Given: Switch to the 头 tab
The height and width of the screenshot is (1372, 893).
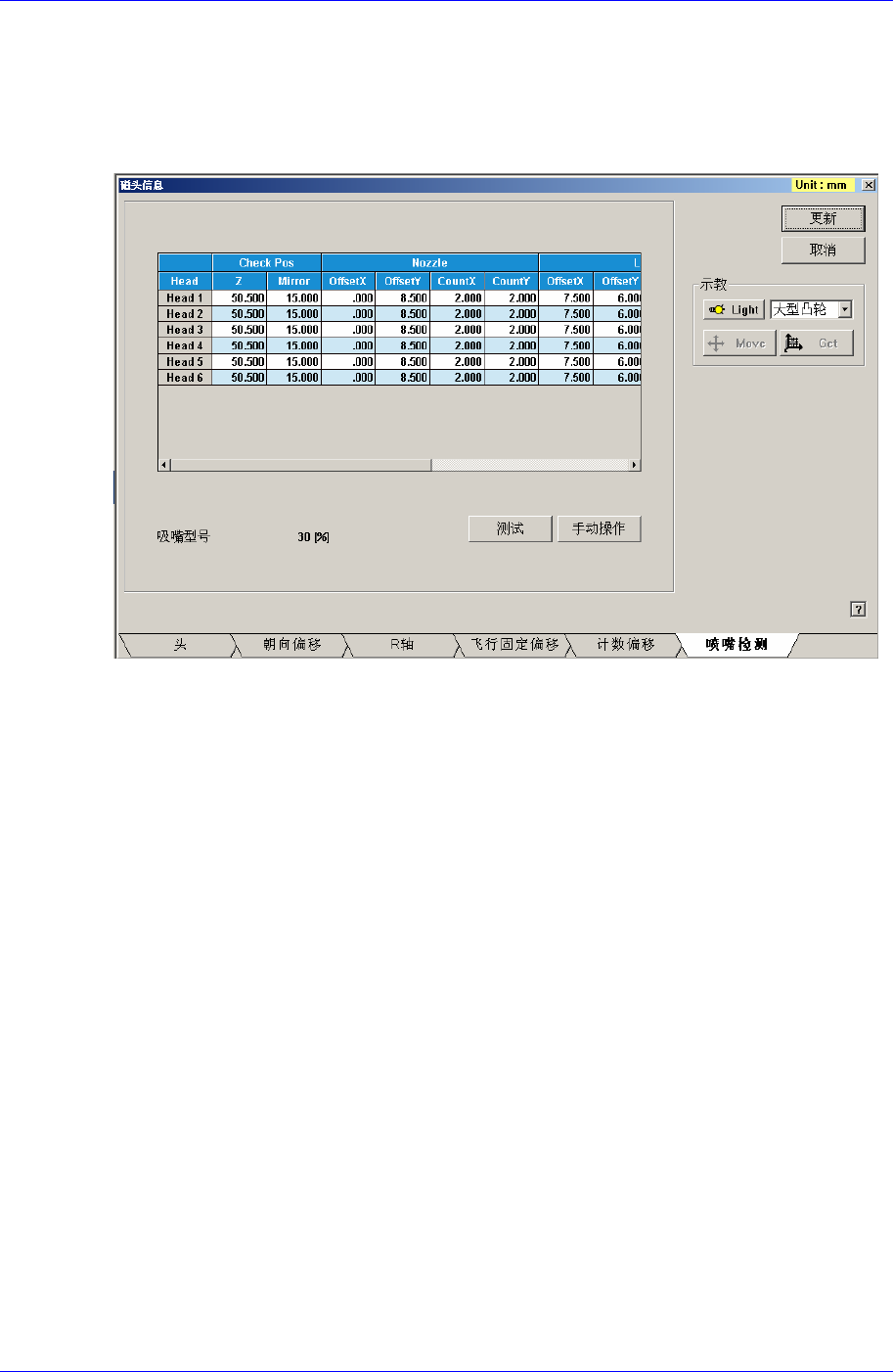Looking at the screenshot, I should point(180,645).
